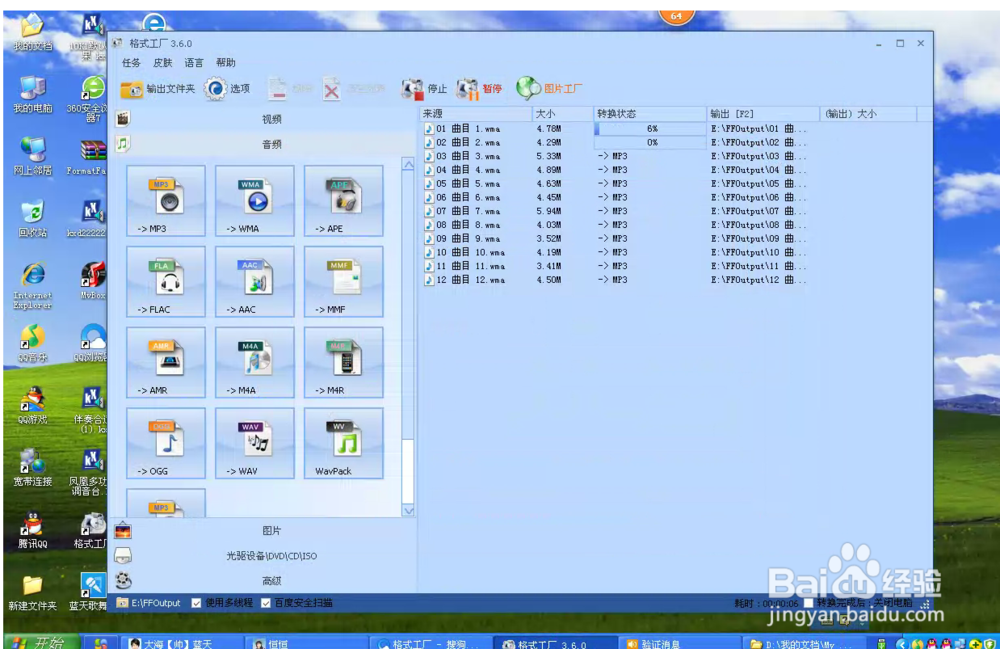Image resolution: width=1000 pixels, height=649 pixels.
Task: Click the E:\FFOutput folder path
Action: 149,602
